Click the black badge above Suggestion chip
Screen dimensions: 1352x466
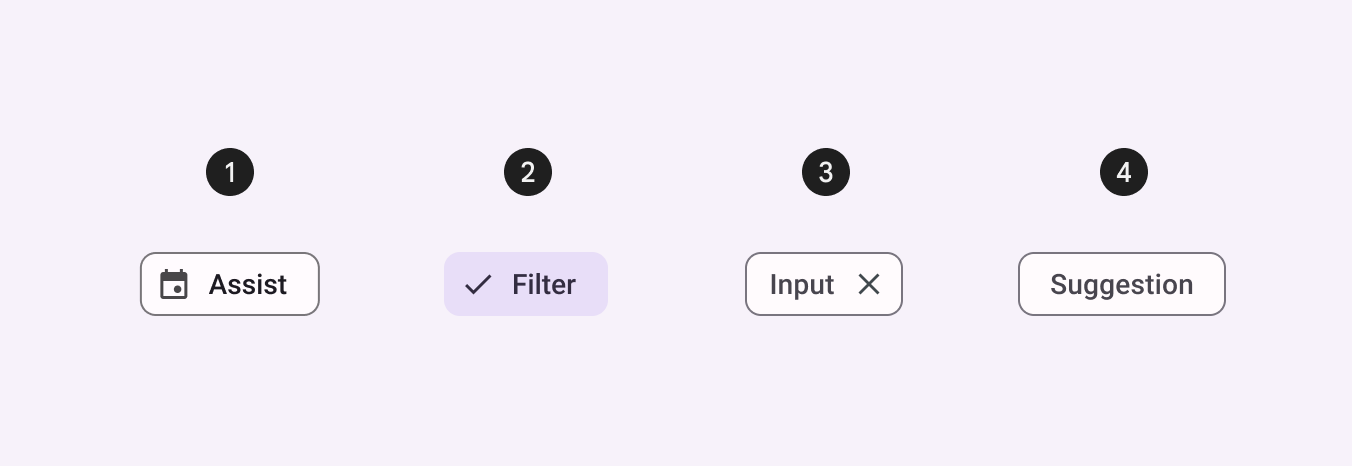coord(1124,173)
